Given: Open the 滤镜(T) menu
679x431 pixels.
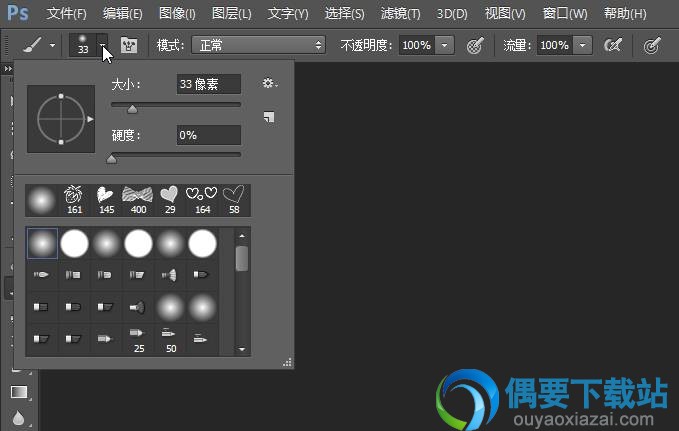Looking at the screenshot, I should (401, 13).
